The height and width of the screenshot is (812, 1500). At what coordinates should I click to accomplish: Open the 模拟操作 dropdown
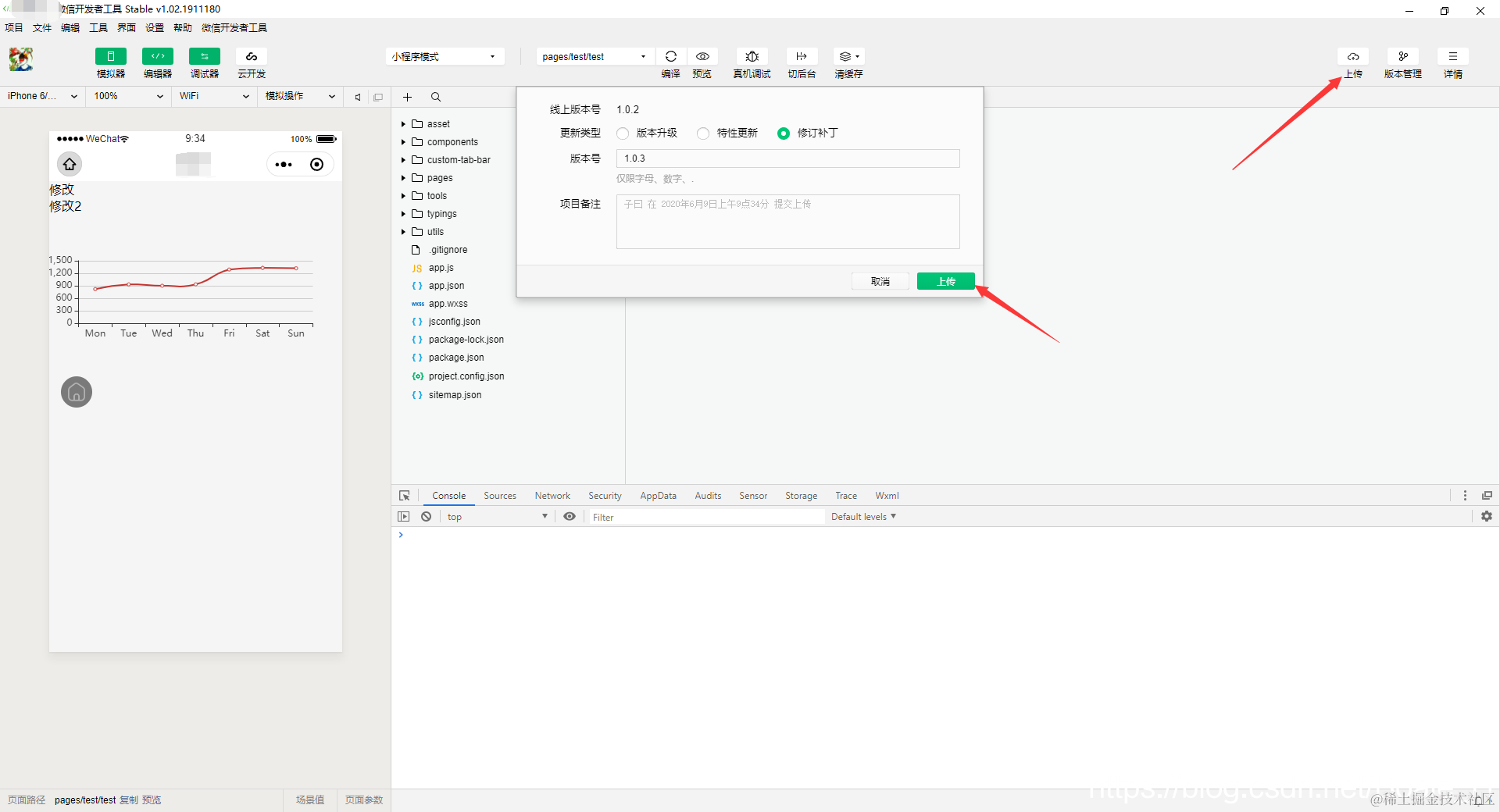click(x=300, y=96)
